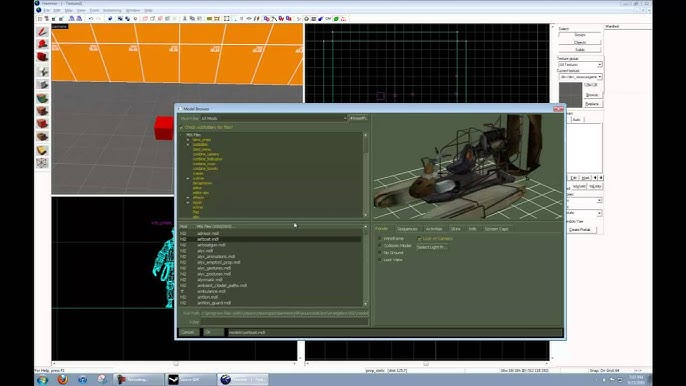
Task: Expand the first folder under MDL Files
Action: (x=188, y=140)
